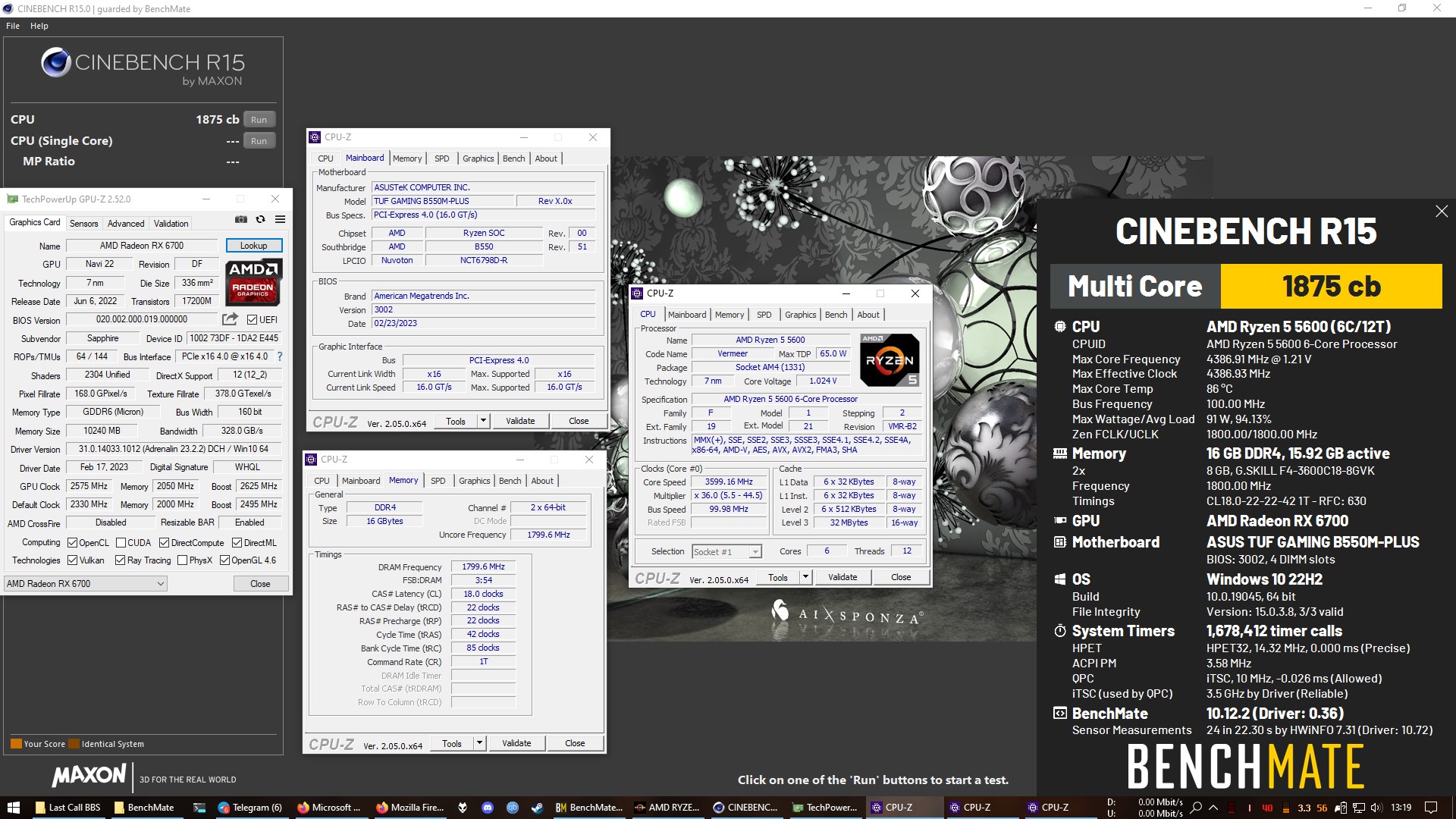Switch to Cinebench taskbar item
This screenshot has height=819, width=1456.
(x=746, y=808)
